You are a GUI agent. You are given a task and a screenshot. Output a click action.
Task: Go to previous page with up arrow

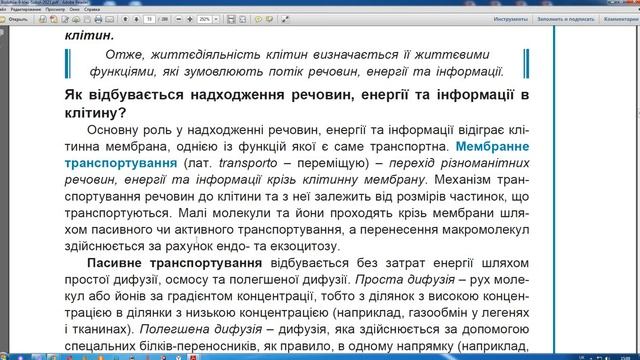point(125,19)
